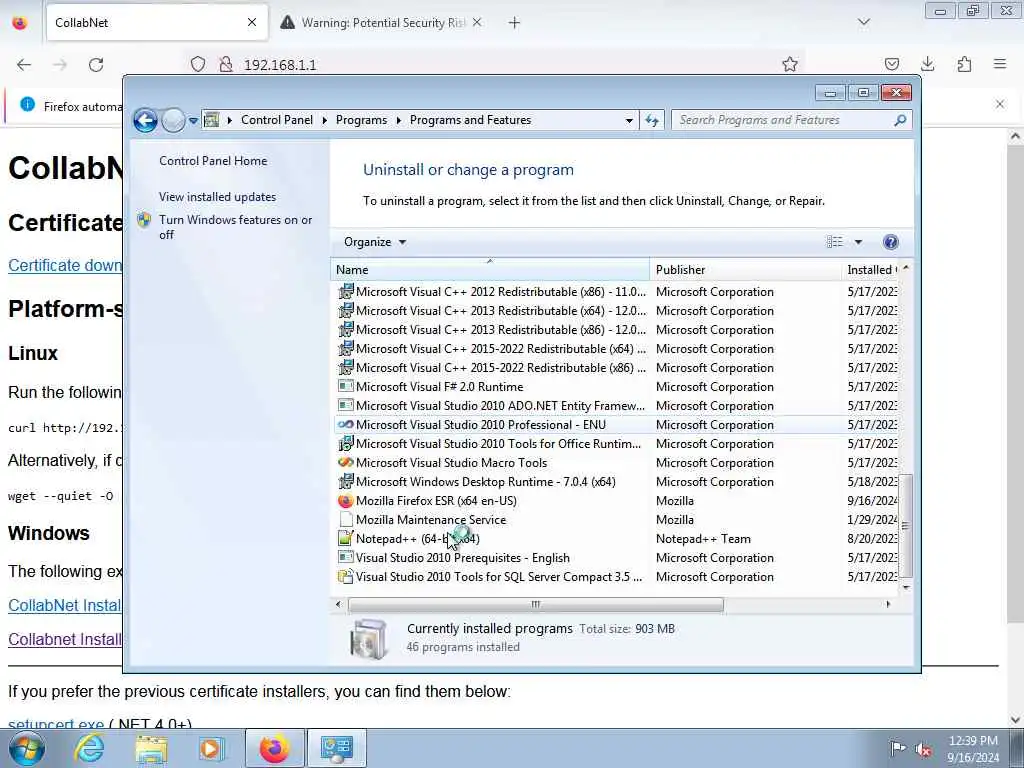Launch Internet Explorer from the taskbar
This screenshot has width=1024, height=768.
(89, 748)
